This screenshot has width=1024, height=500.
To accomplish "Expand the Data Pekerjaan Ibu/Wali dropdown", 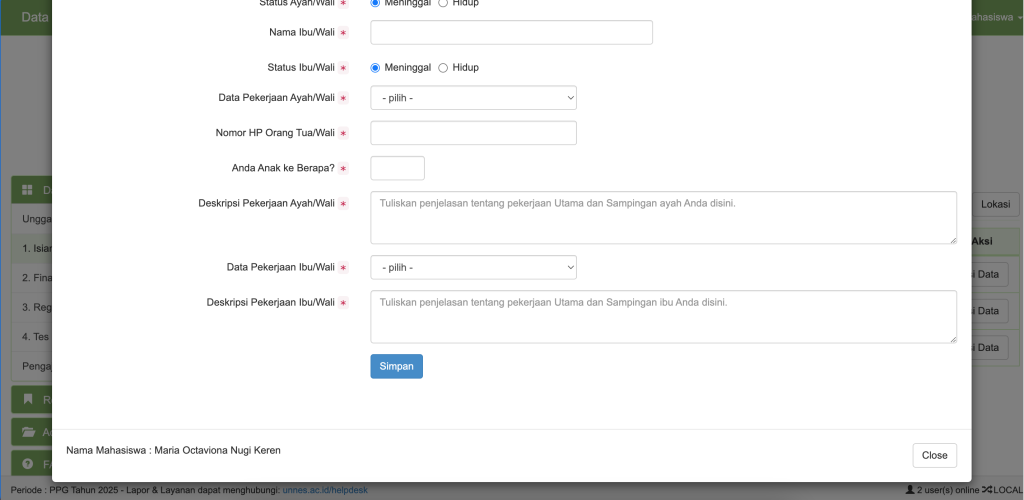I will tap(473, 268).
